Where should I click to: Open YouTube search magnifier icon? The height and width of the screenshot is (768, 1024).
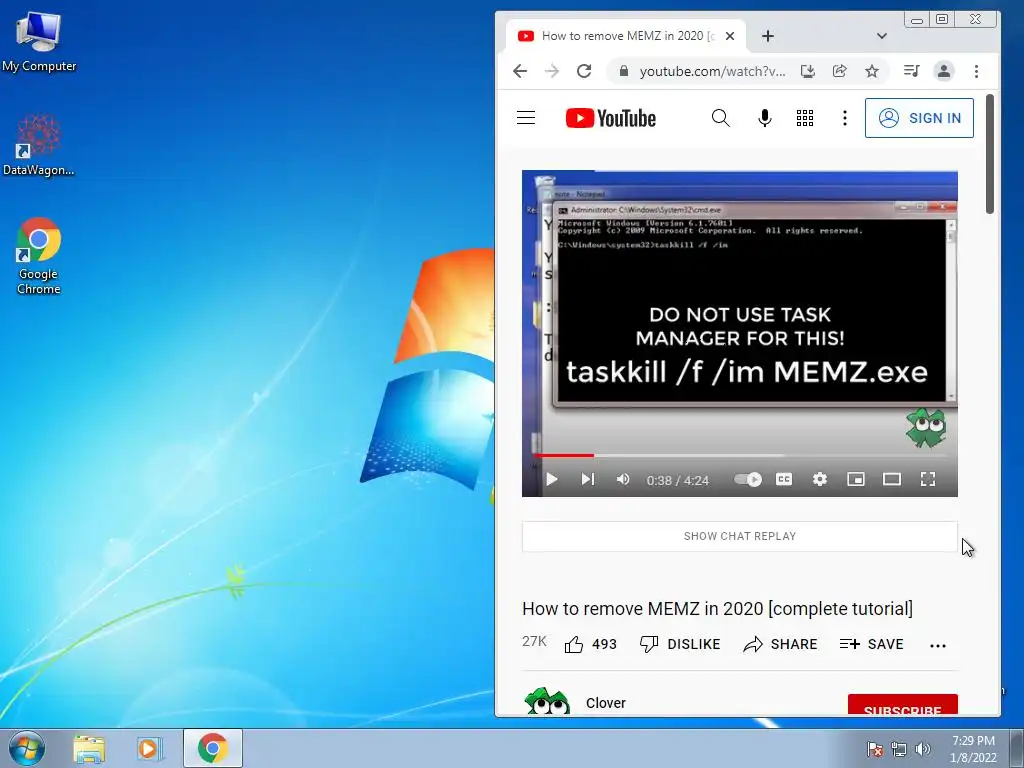click(720, 118)
